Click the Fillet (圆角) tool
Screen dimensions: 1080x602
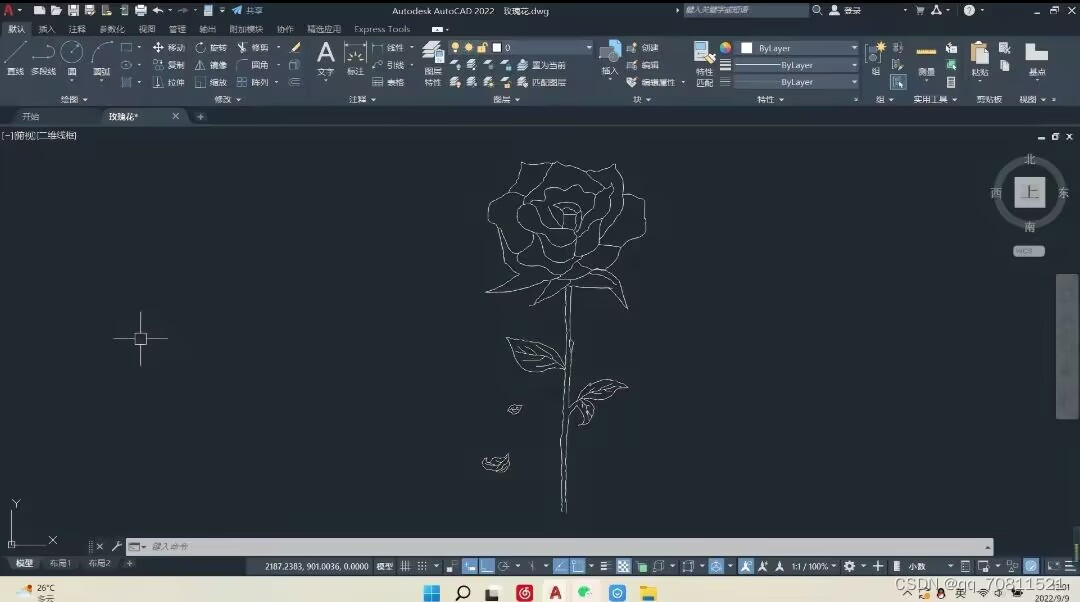click(x=253, y=65)
